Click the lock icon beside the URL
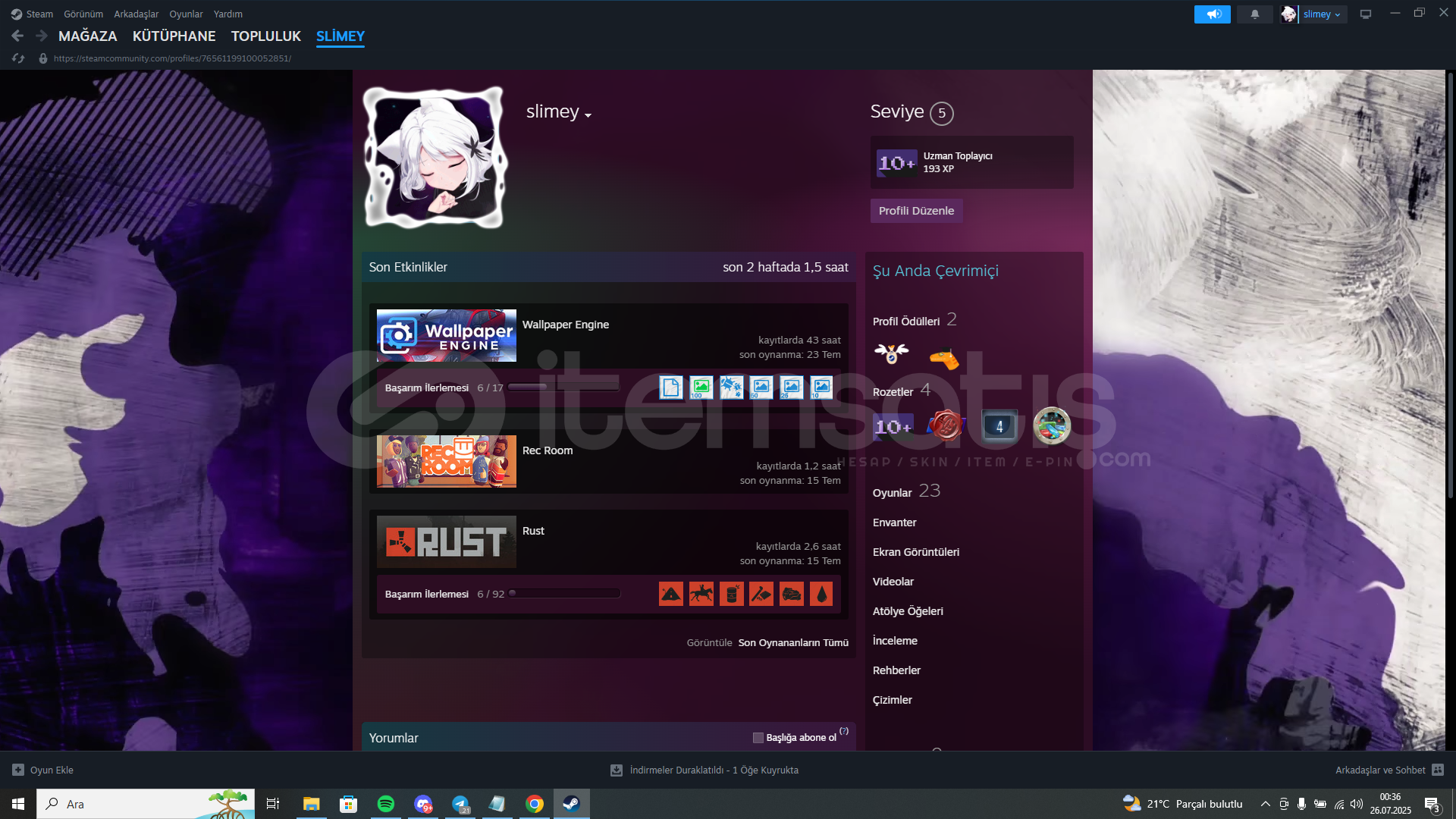Image resolution: width=1456 pixels, height=819 pixels. coord(43,58)
